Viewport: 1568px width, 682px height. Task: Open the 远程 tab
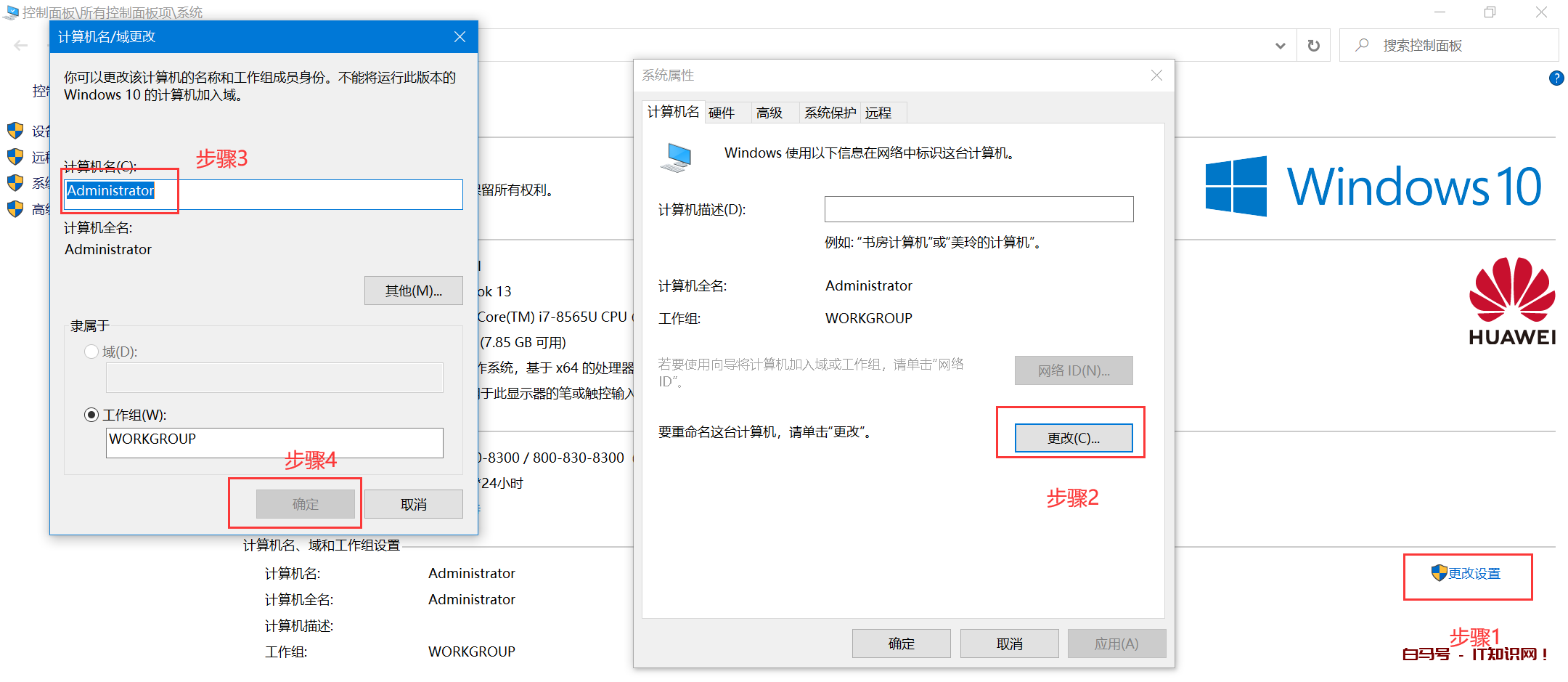point(879,113)
